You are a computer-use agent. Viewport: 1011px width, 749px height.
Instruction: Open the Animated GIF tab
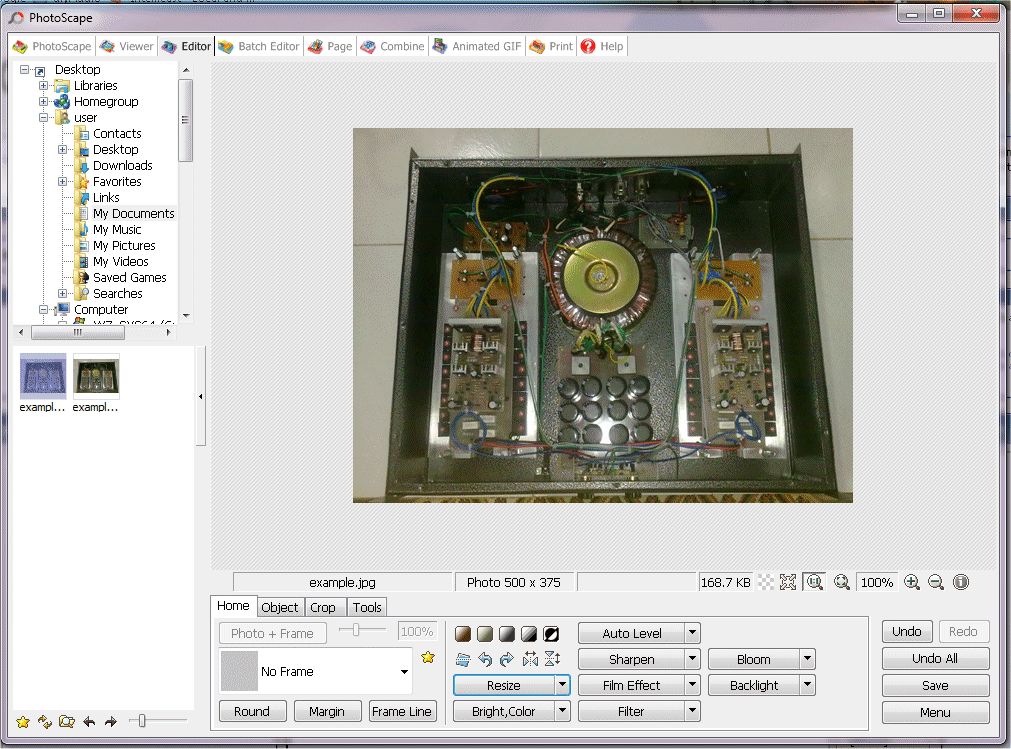pyautogui.click(x=477, y=46)
